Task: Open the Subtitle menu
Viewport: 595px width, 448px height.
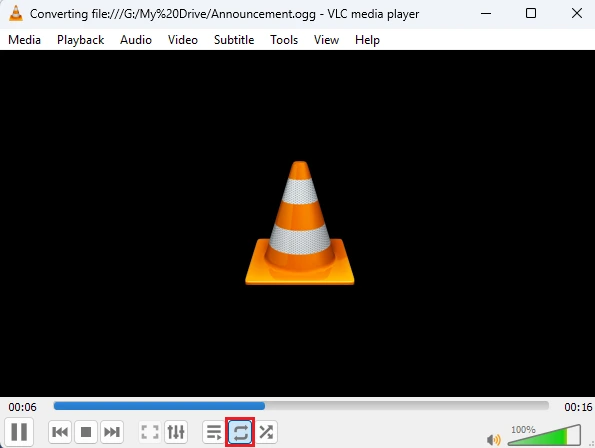Action: pyautogui.click(x=234, y=40)
